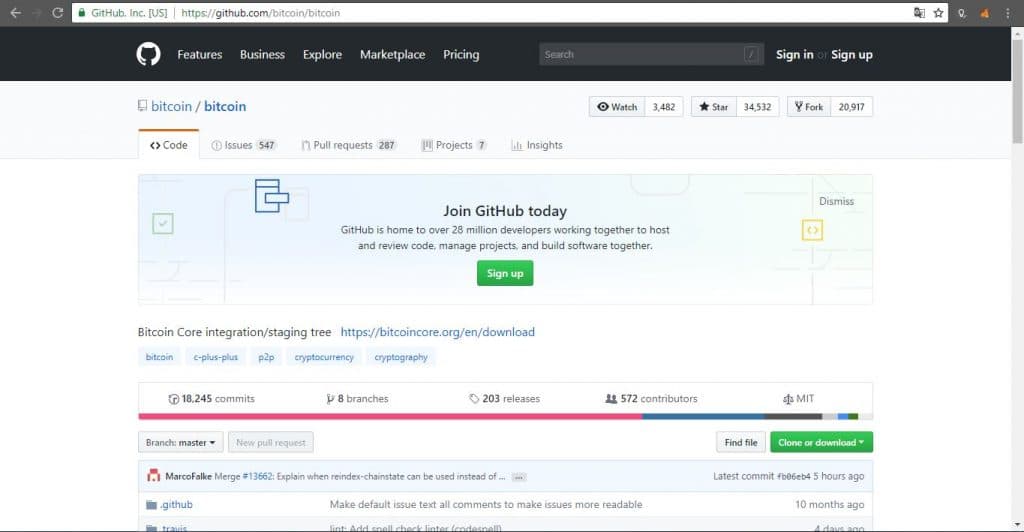1024x532 pixels.
Task: Select the cryptography topic tag
Action: [x=401, y=357]
